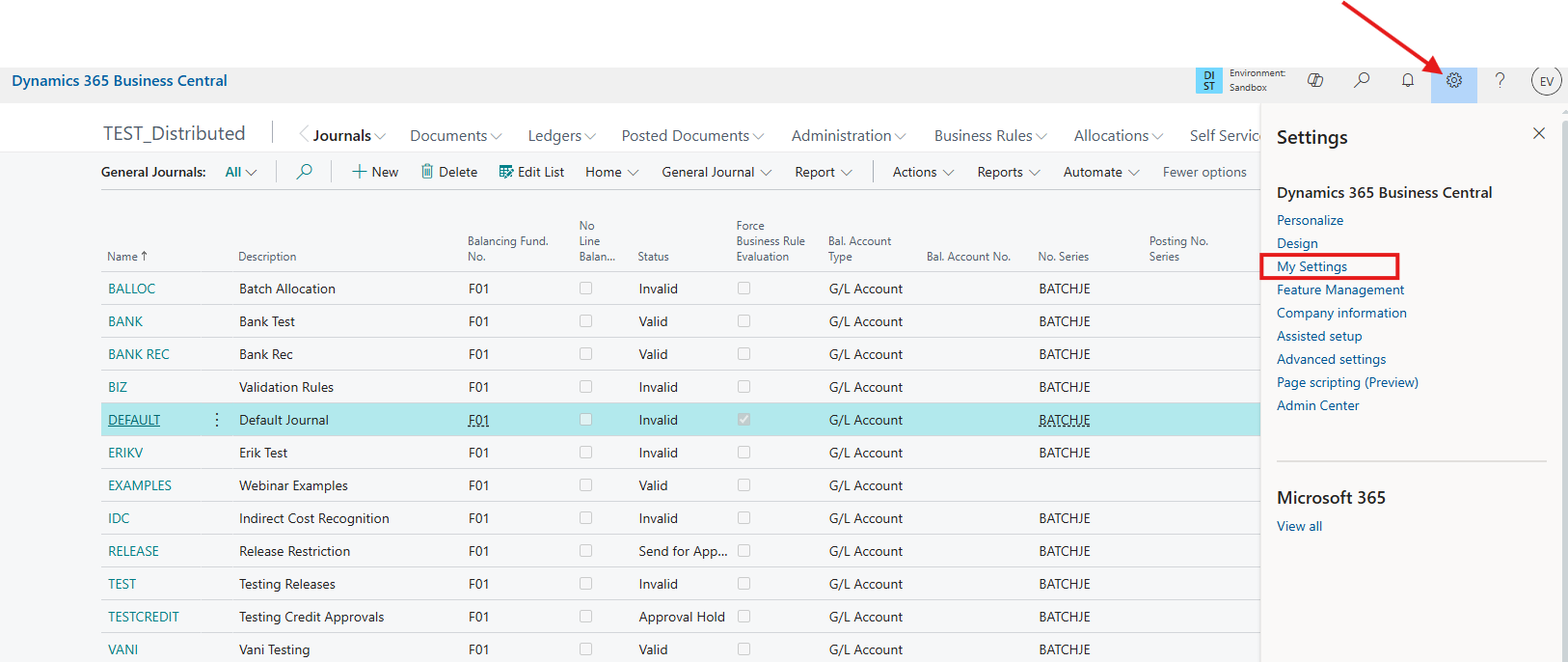Open the BALLOC journal
The image size is (1568, 662).
pos(131,289)
